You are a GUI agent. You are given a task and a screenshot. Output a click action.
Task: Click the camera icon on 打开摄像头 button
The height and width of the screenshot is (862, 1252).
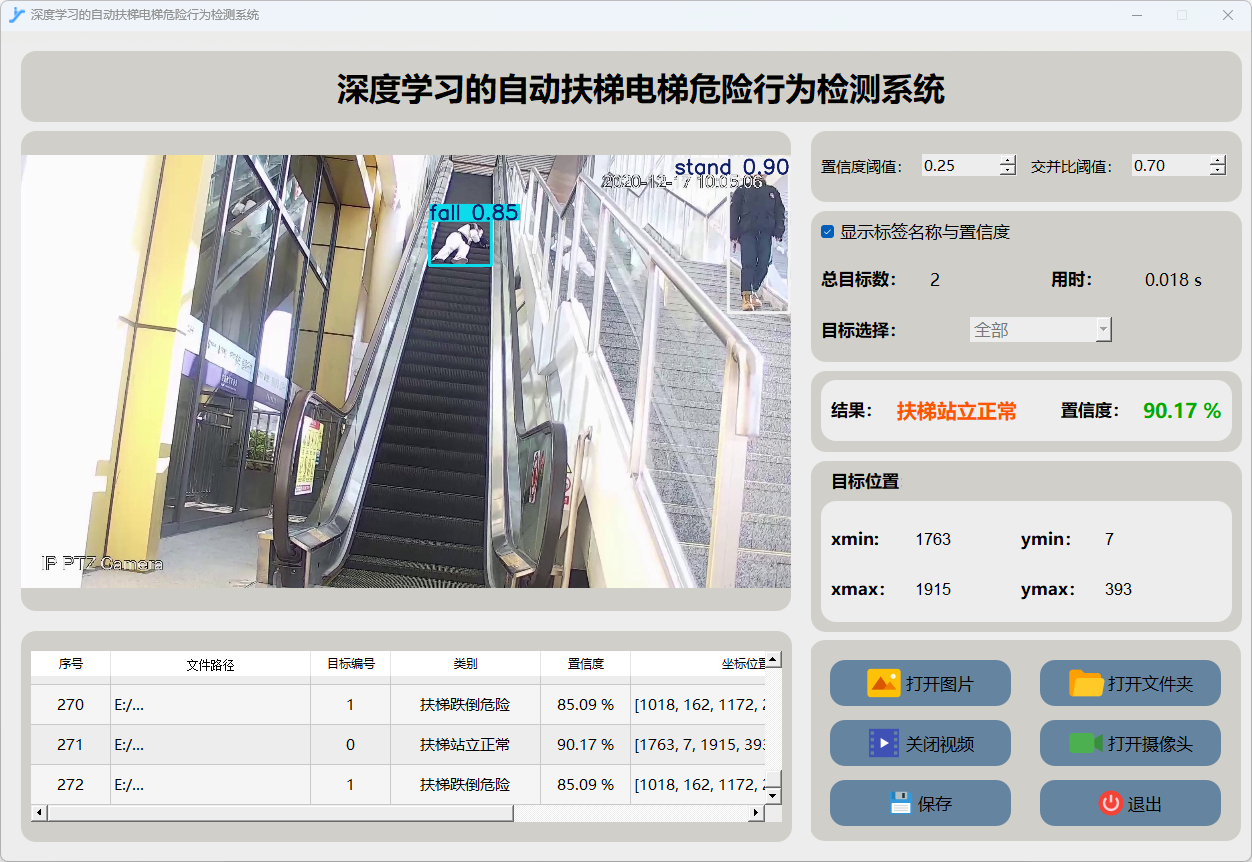coord(1086,743)
